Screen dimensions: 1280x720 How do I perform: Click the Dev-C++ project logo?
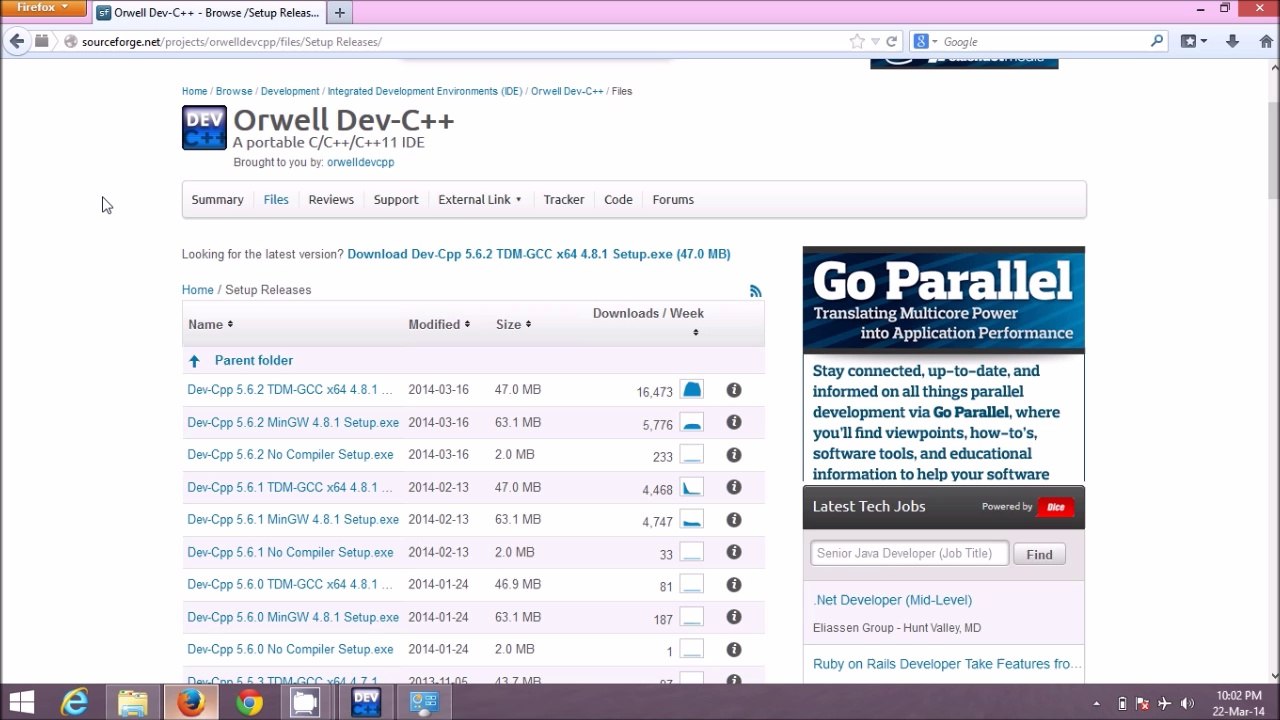point(204,128)
